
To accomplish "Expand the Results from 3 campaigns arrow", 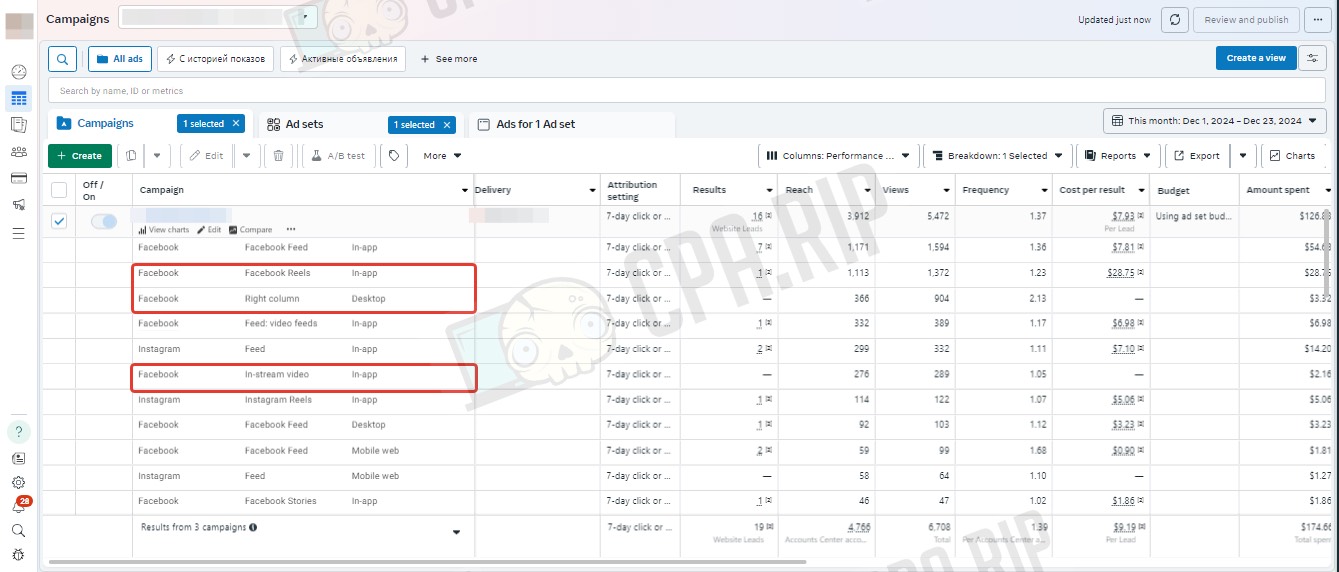I will (457, 533).
